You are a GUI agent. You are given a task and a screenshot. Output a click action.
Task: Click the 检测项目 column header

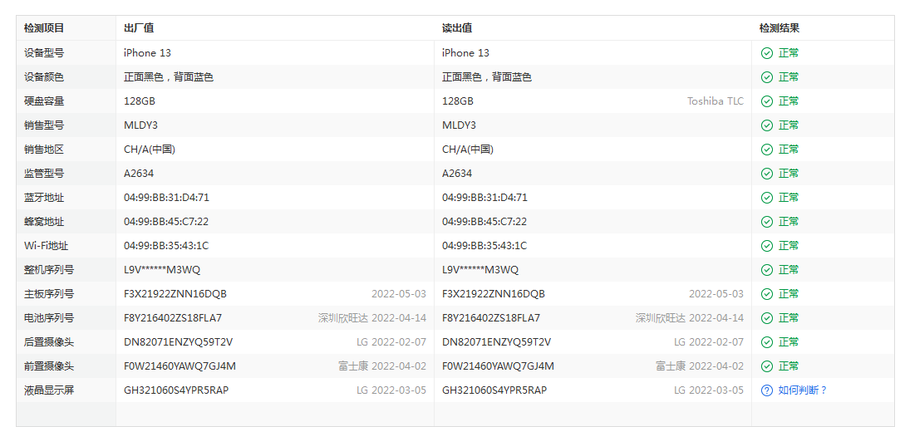coord(44,28)
